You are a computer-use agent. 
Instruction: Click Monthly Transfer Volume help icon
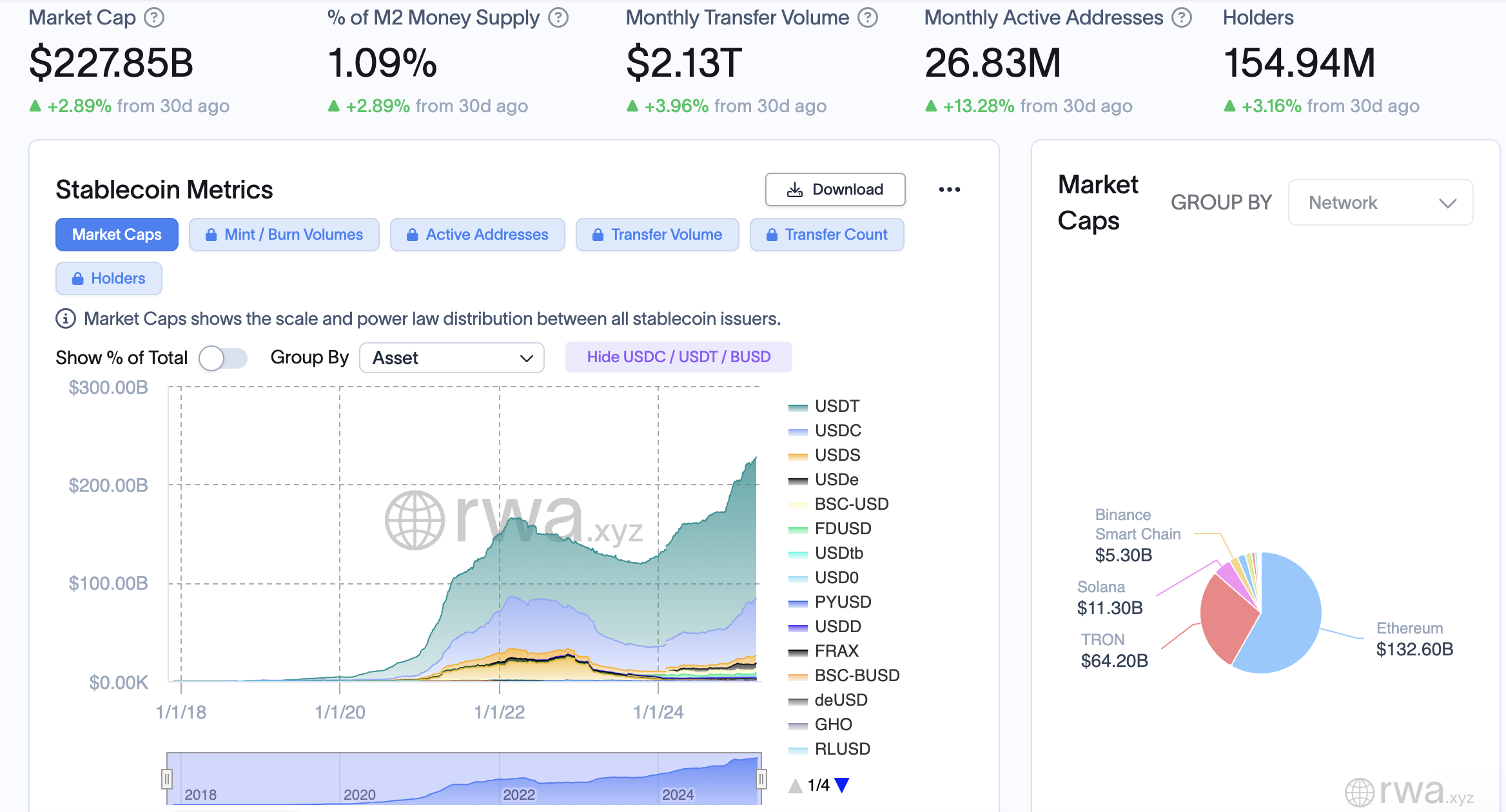click(868, 18)
